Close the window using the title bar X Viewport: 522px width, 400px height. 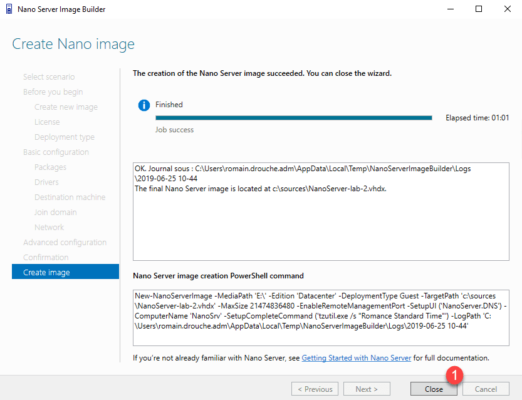(x=507, y=9)
